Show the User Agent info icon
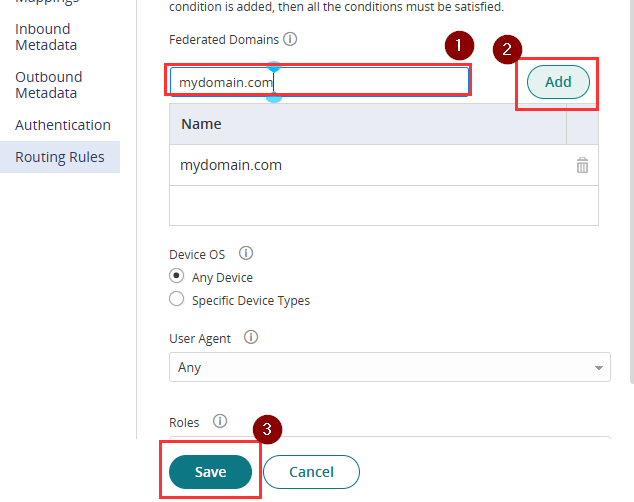634x502 pixels. [251, 337]
